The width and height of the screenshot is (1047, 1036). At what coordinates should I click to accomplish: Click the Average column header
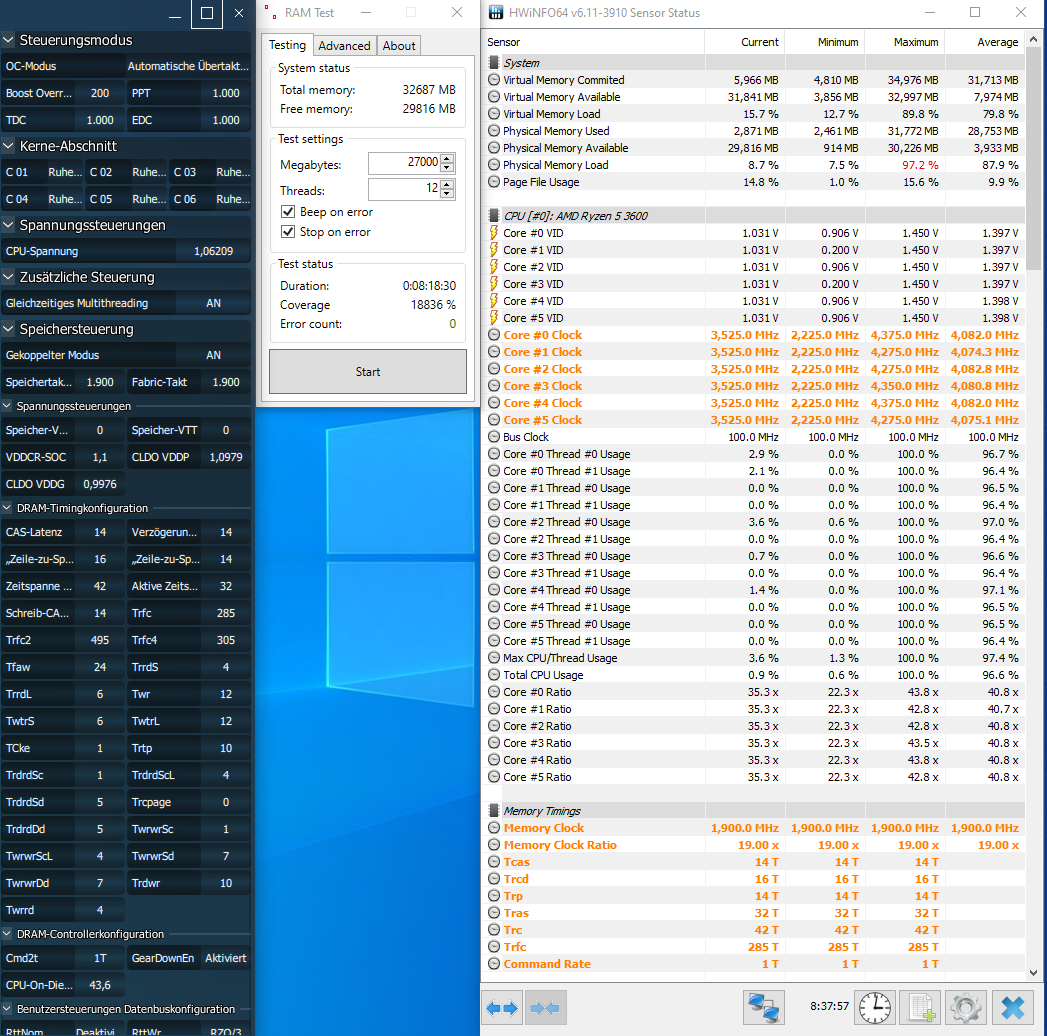[985, 42]
